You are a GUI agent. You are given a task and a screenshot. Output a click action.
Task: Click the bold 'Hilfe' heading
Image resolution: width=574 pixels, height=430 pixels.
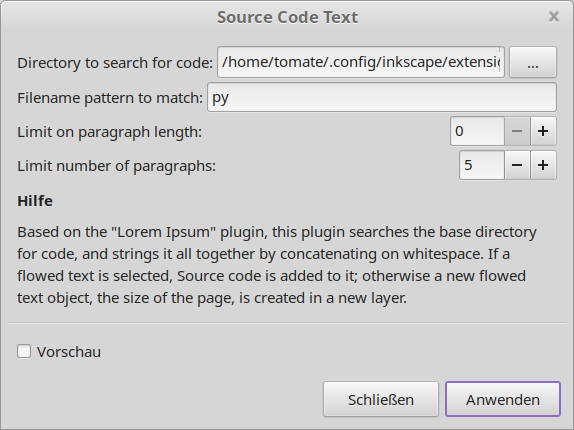pyautogui.click(x=35, y=201)
